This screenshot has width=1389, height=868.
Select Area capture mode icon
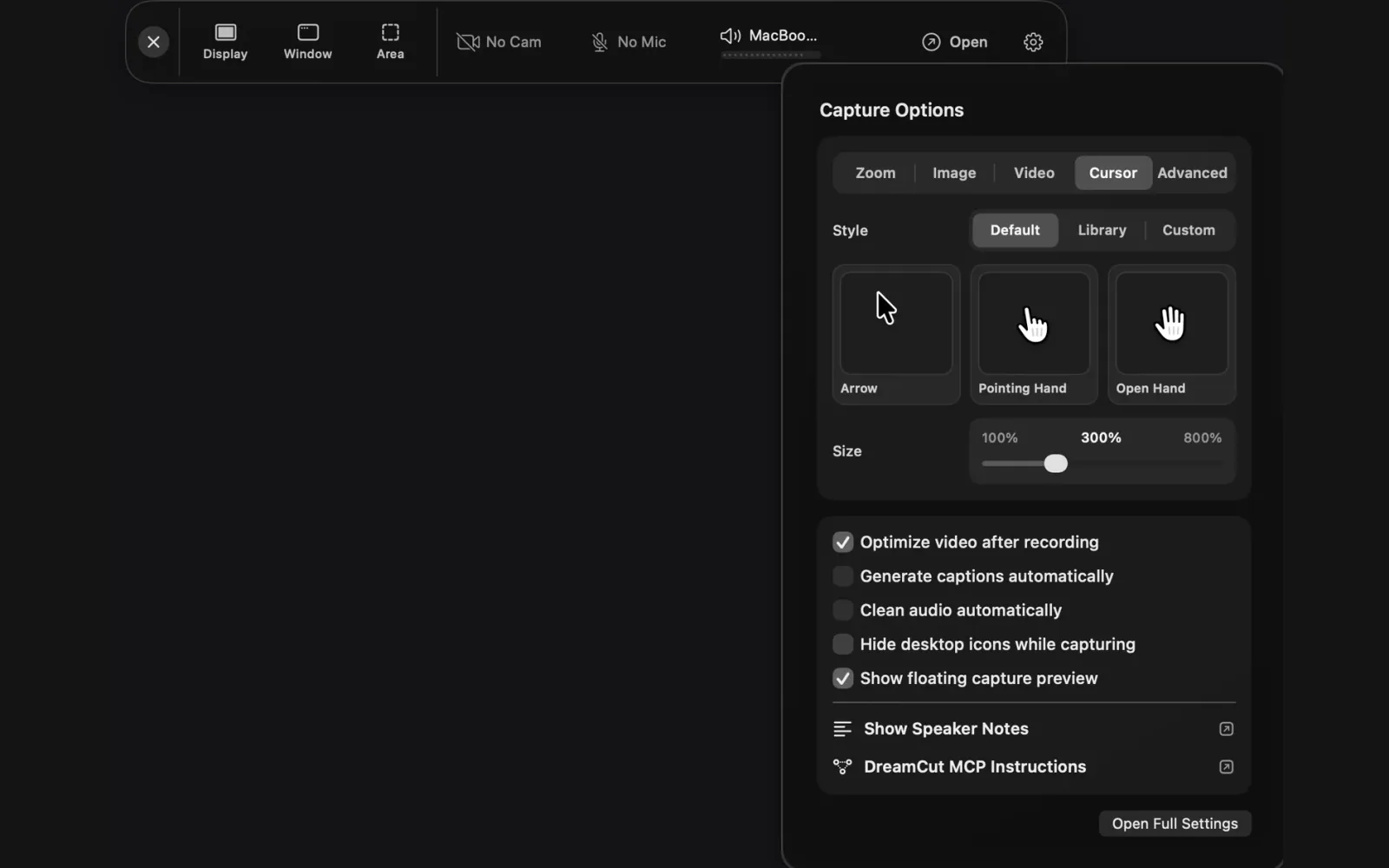click(391, 32)
